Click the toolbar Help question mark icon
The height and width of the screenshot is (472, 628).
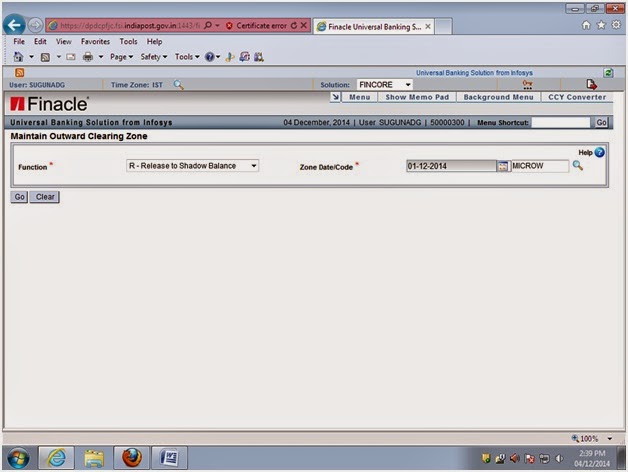209,57
